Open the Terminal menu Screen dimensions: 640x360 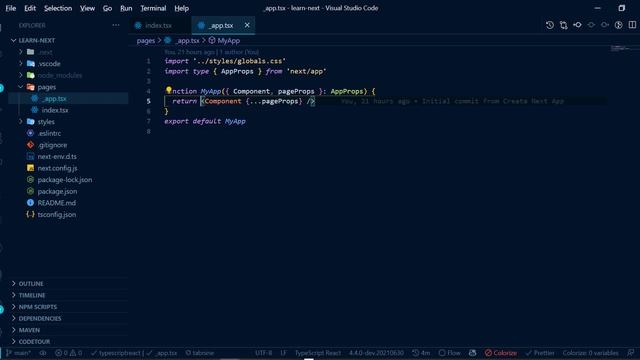tap(153, 8)
